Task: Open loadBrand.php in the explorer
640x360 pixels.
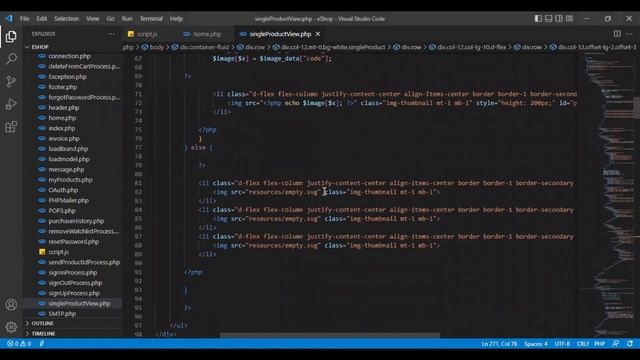Action: (68, 149)
